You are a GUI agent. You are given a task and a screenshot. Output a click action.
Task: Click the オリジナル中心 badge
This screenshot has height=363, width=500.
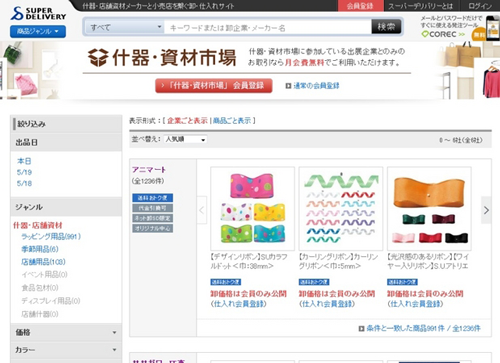(x=152, y=228)
